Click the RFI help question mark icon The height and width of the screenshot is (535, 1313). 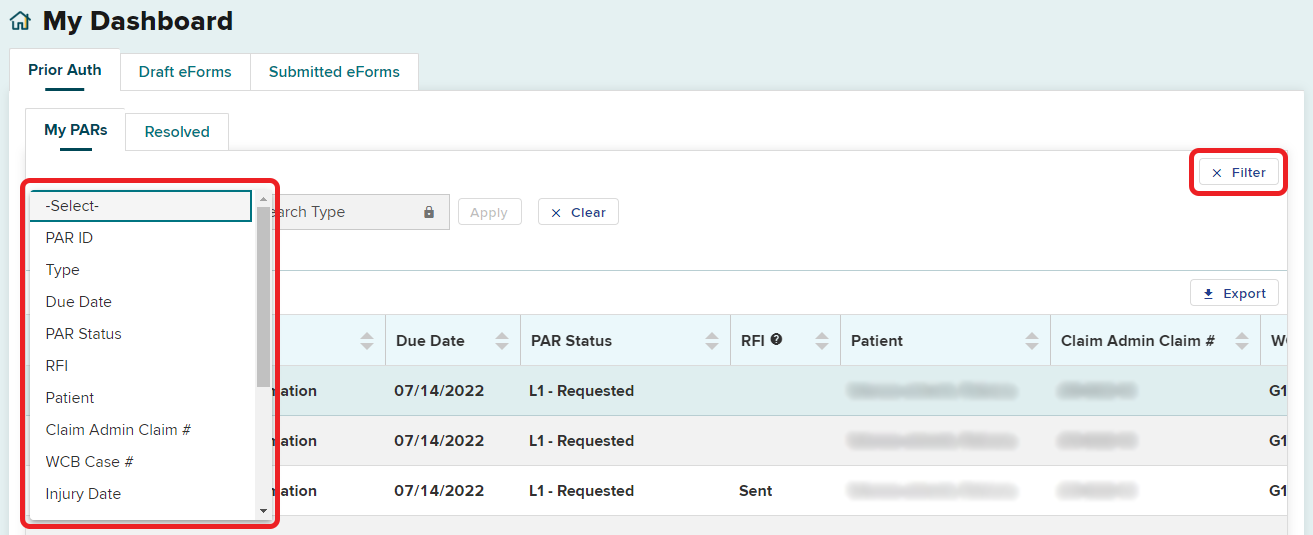[776, 340]
